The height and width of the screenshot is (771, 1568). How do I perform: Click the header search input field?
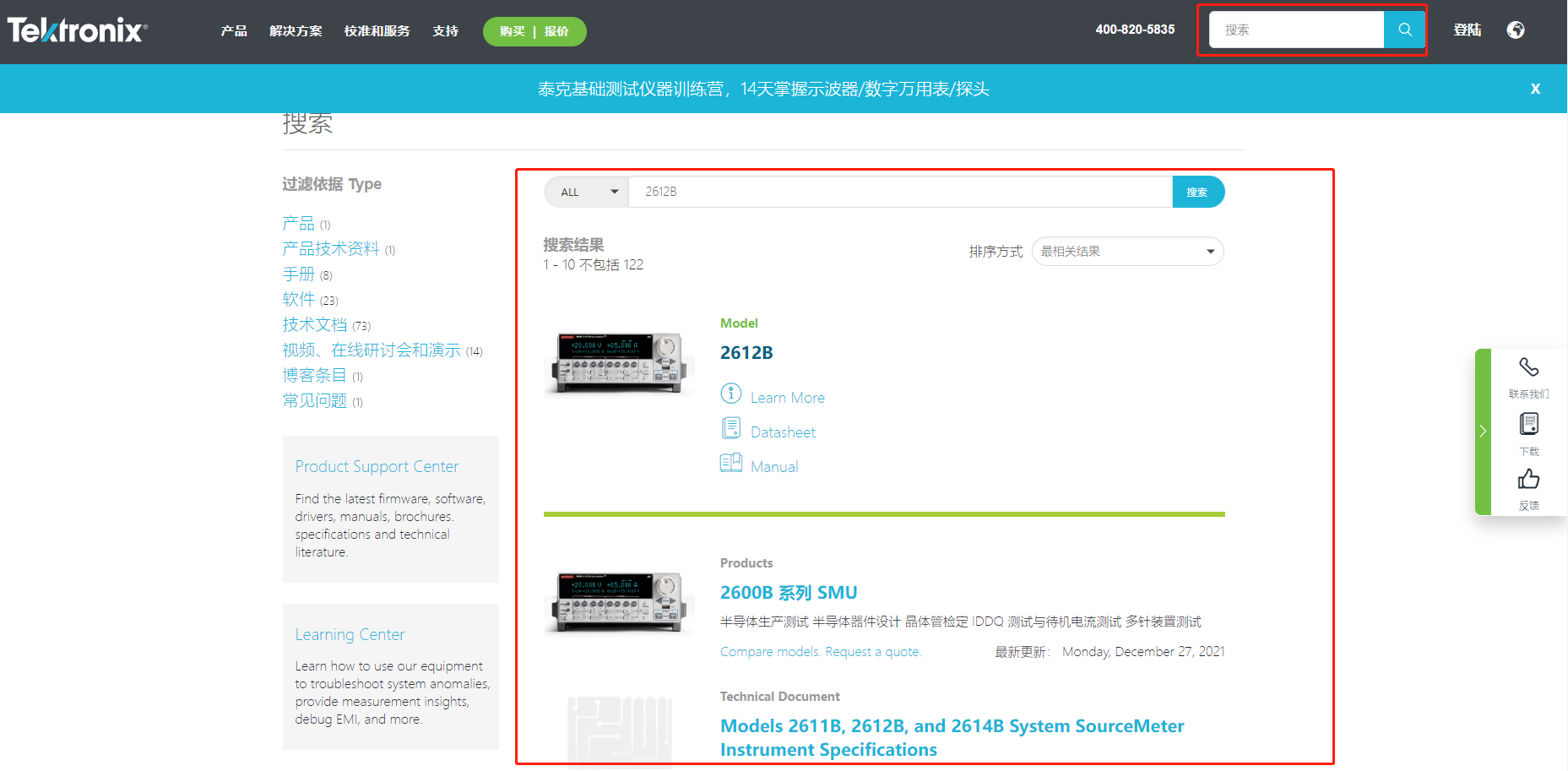[1296, 30]
